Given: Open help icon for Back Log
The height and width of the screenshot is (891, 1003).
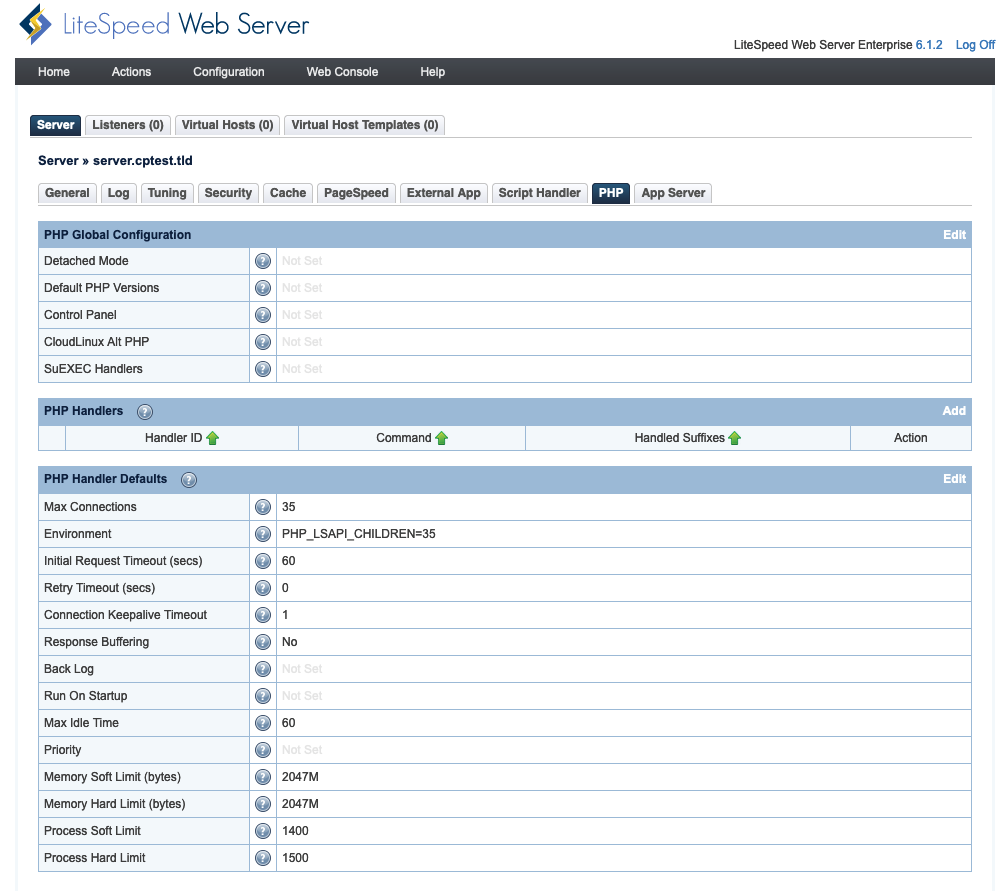Looking at the screenshot, I should (263, 669).
